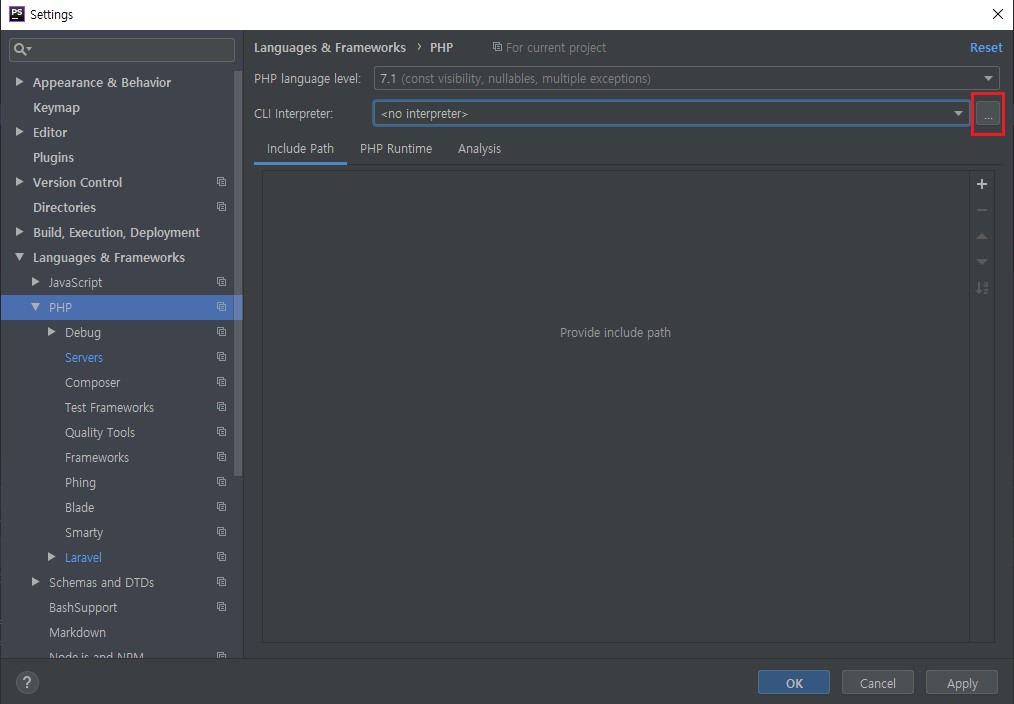Open Test Frameworks settings page

(109, 407)
